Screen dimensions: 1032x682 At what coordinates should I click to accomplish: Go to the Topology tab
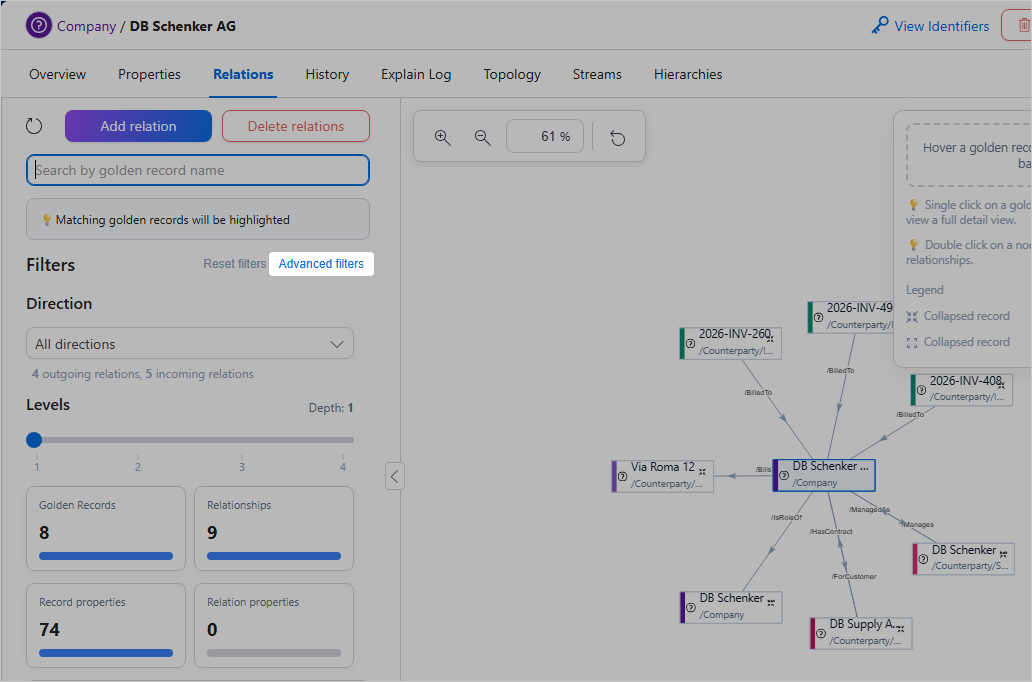click(512, 74)
